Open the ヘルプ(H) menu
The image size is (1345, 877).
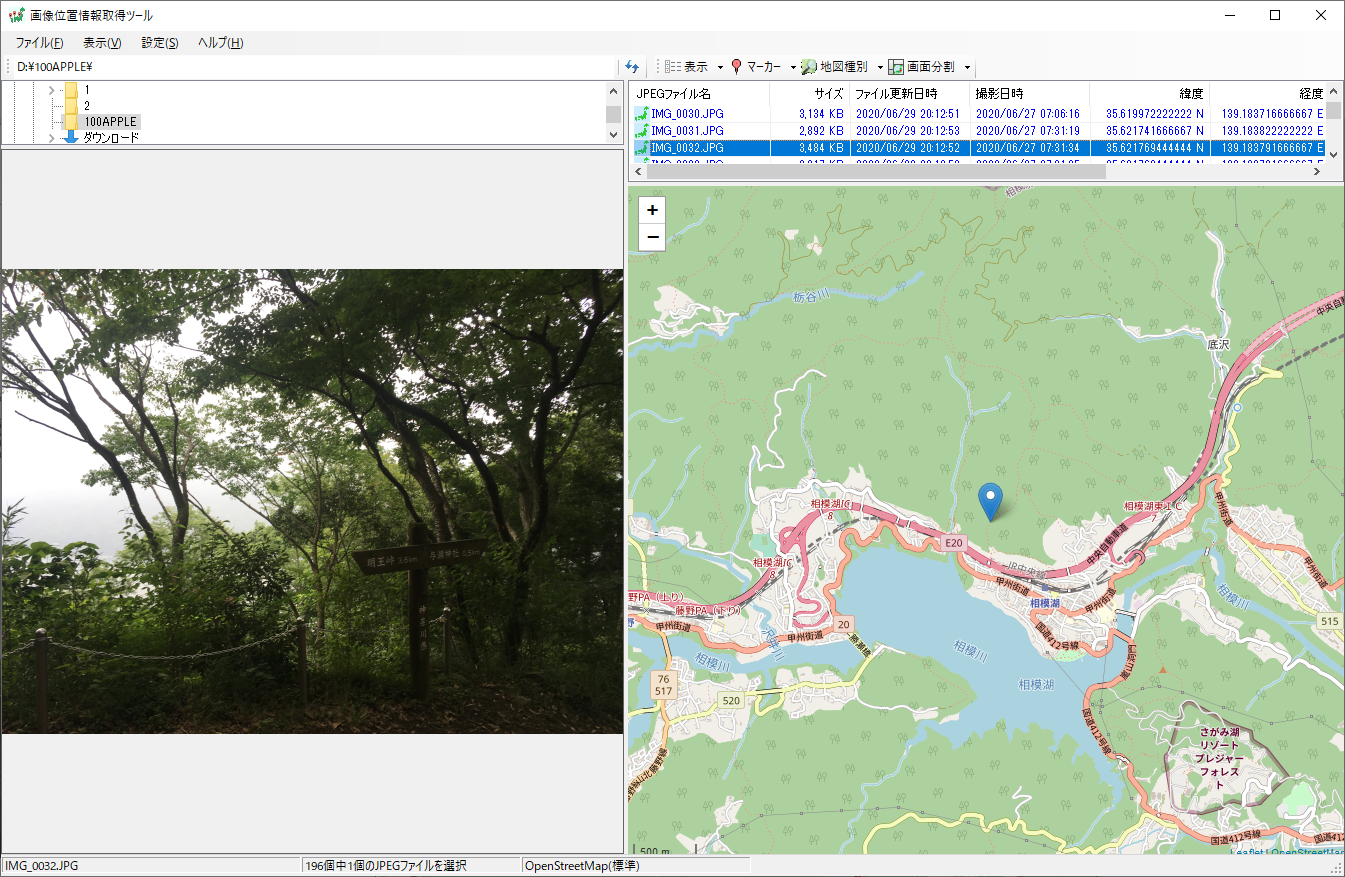(x=220, y=43)
